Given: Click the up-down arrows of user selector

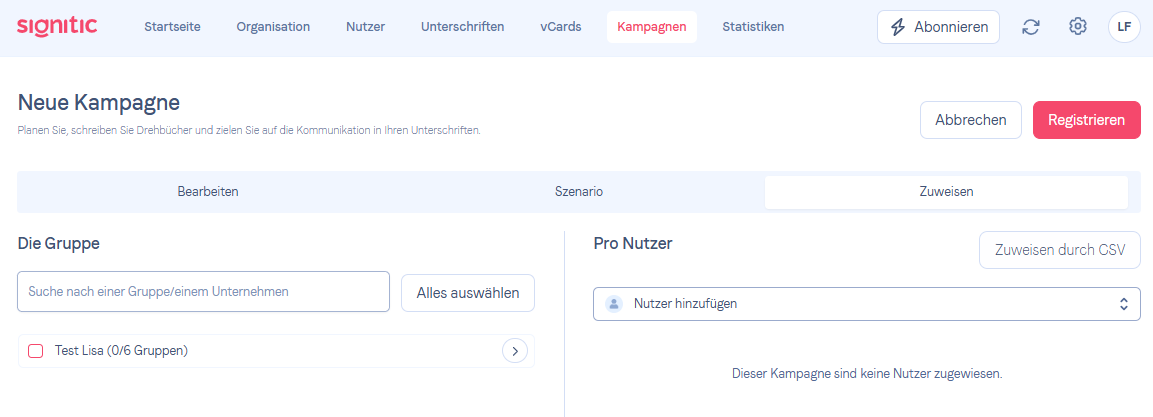Looking at the screenshot, I should pyautogui.click(x=1124, y=304).
